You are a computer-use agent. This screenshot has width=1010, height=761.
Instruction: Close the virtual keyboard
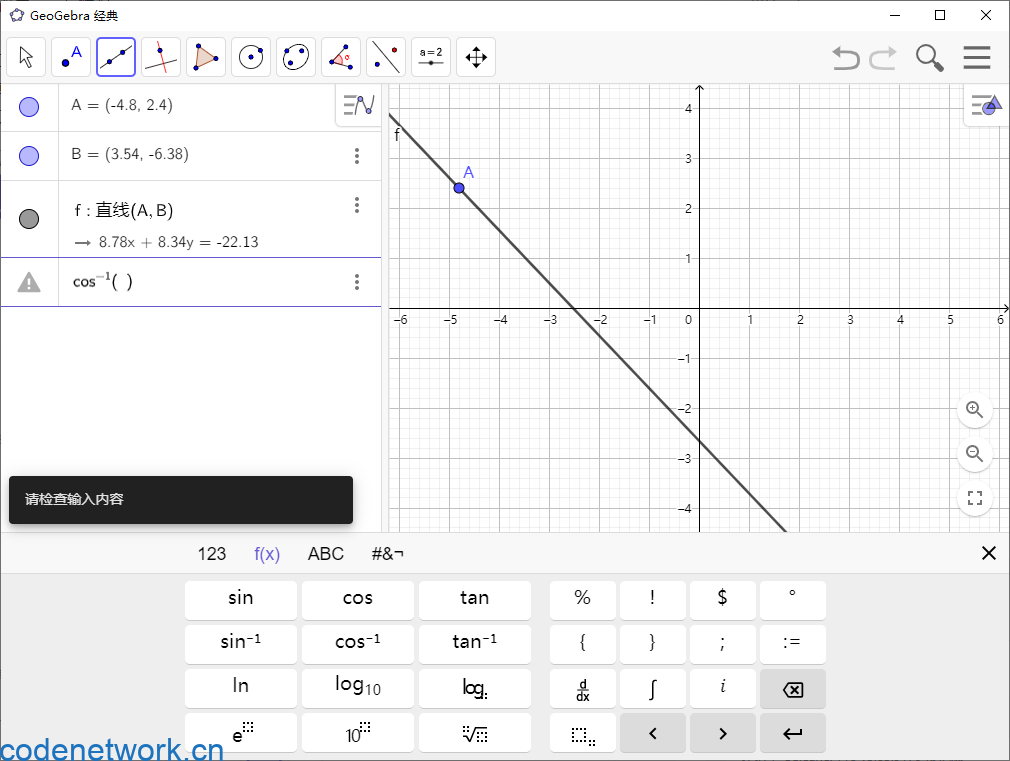(x=989, y=553)
